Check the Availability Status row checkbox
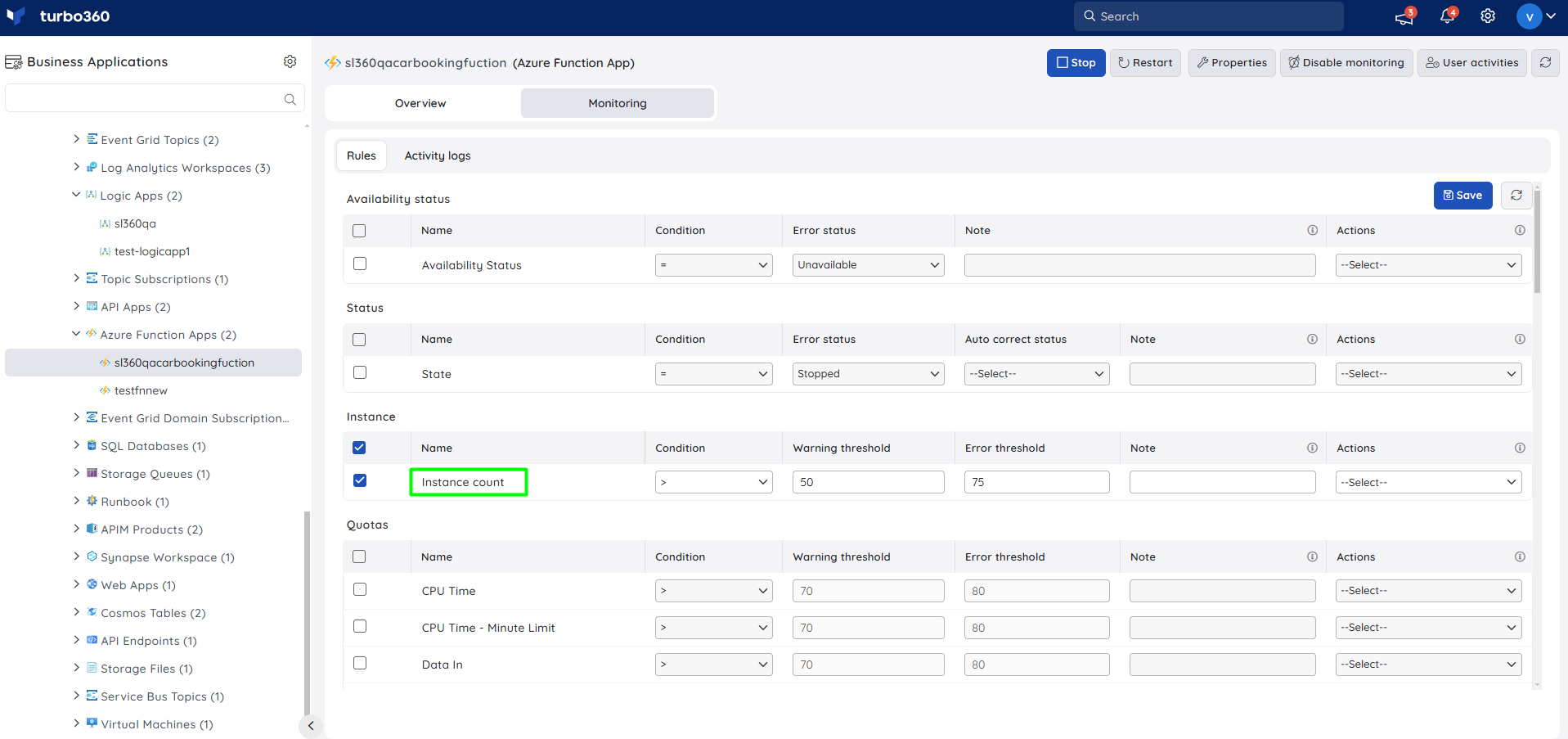 [359, 264]
